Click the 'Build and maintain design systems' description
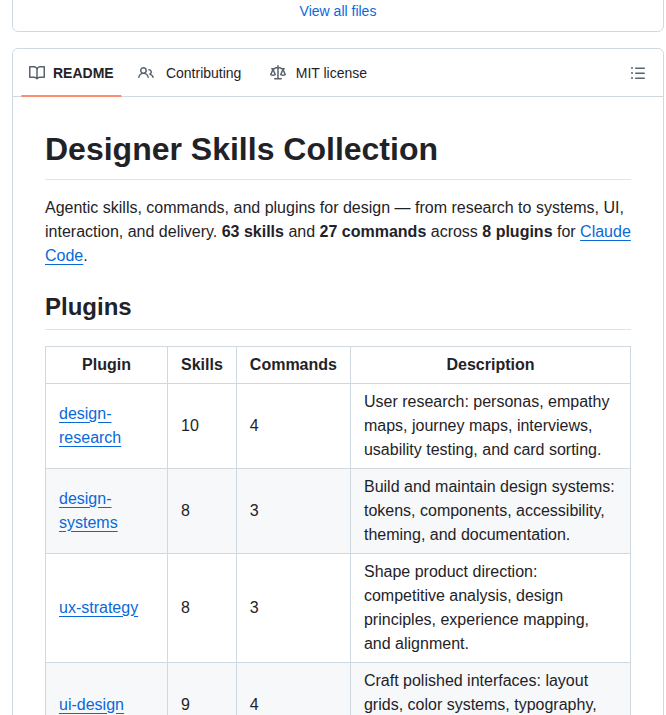The height and width of the screenshot is (715, 666). click(489, 510)
